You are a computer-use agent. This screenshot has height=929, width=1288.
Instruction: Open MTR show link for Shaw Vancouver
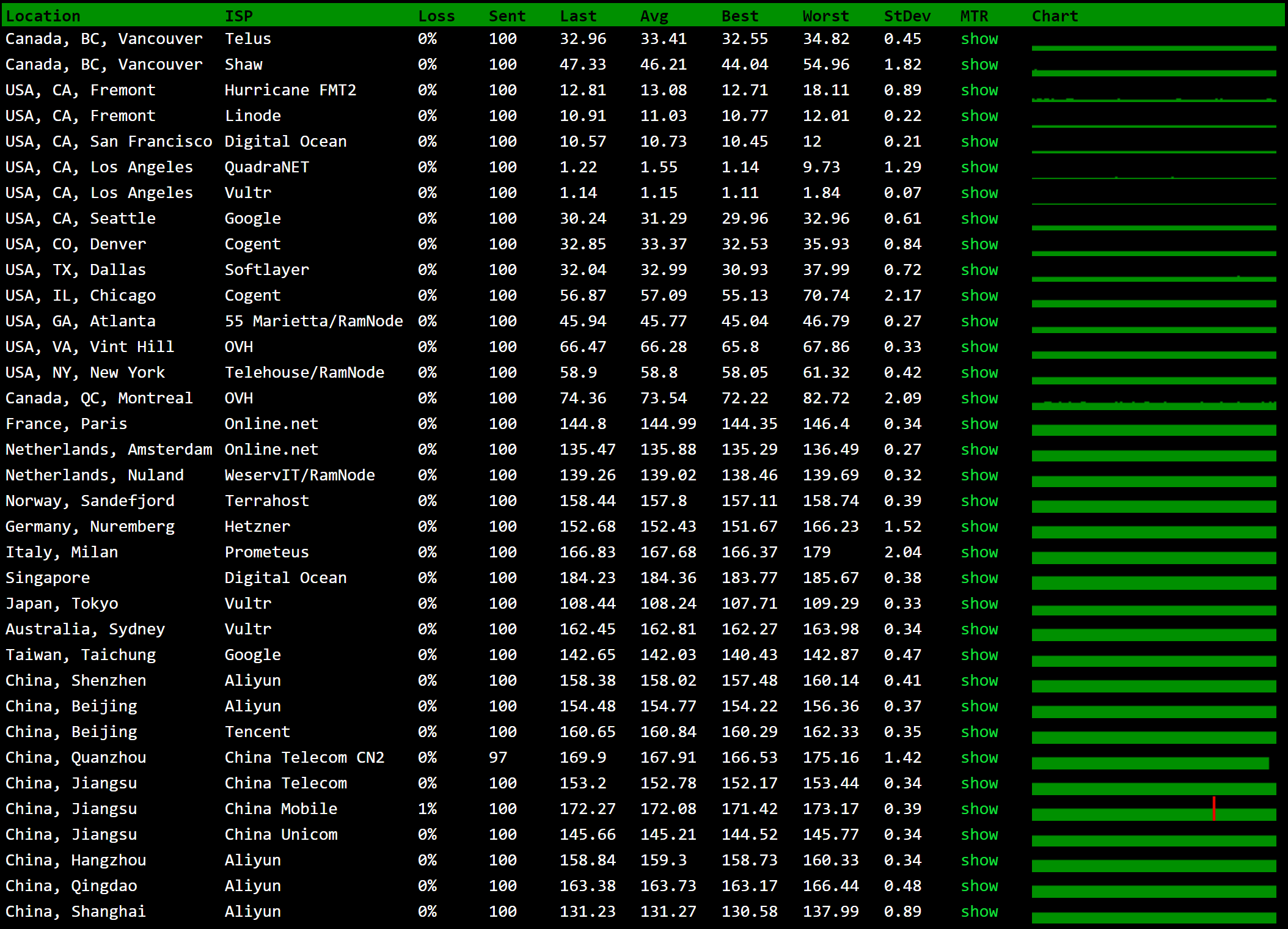[979, 65]
